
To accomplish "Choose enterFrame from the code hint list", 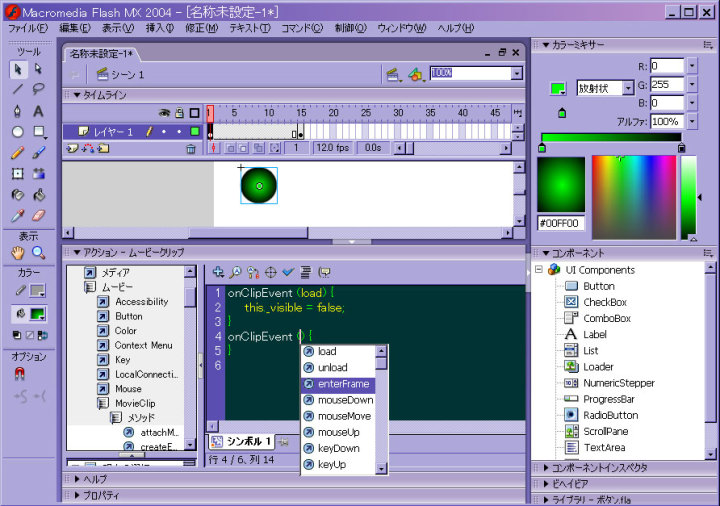I will (x=338, y=384).
